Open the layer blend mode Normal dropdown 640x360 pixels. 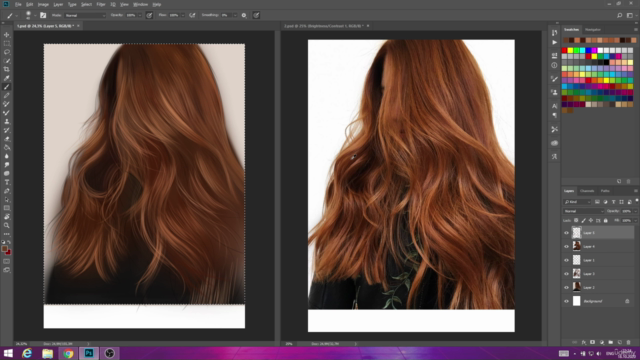[x=583, y=211]
